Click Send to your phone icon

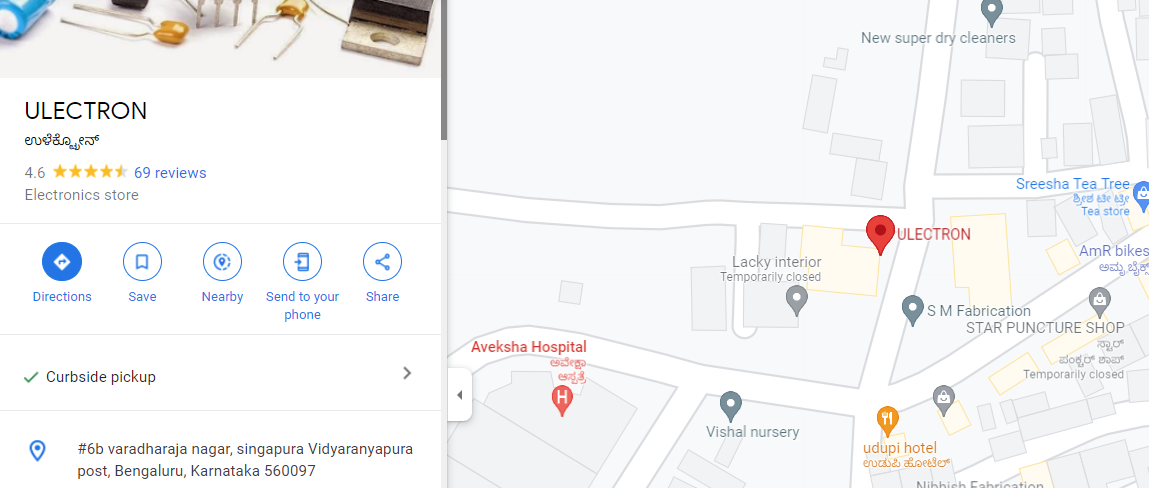pos(303,262)
